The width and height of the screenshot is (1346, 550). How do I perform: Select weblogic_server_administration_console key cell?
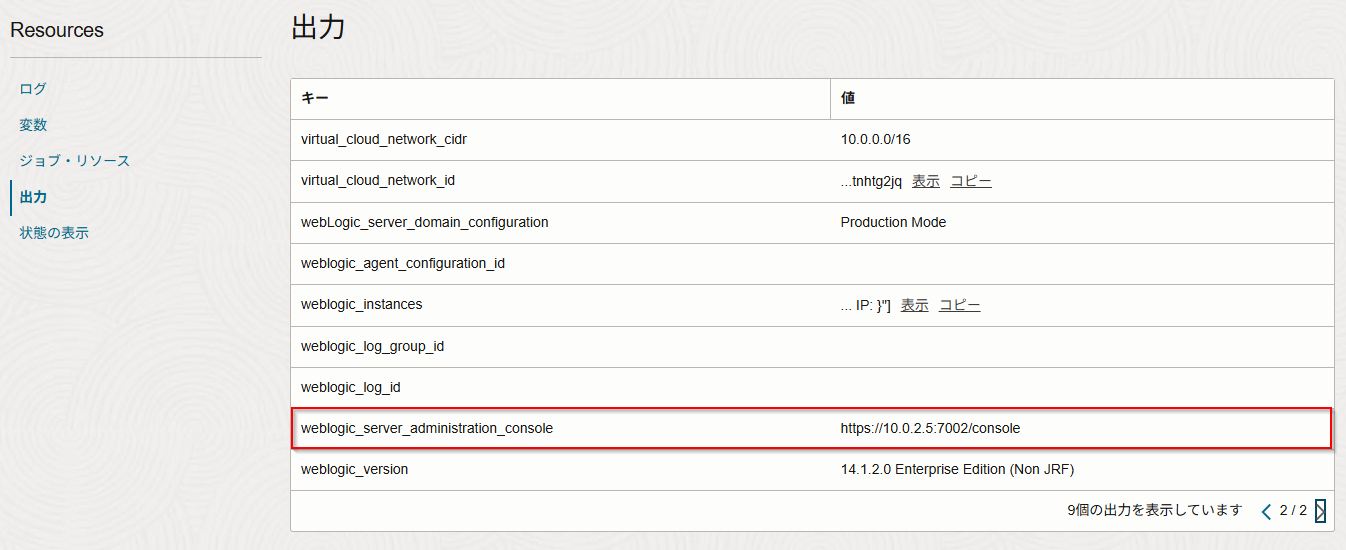[427, 428]
